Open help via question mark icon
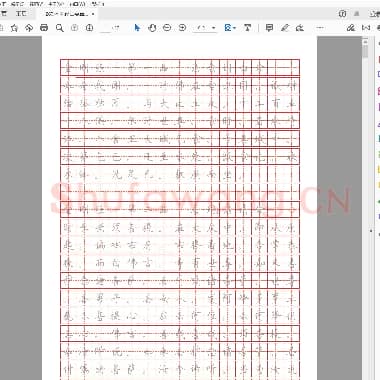 point(342,14)
